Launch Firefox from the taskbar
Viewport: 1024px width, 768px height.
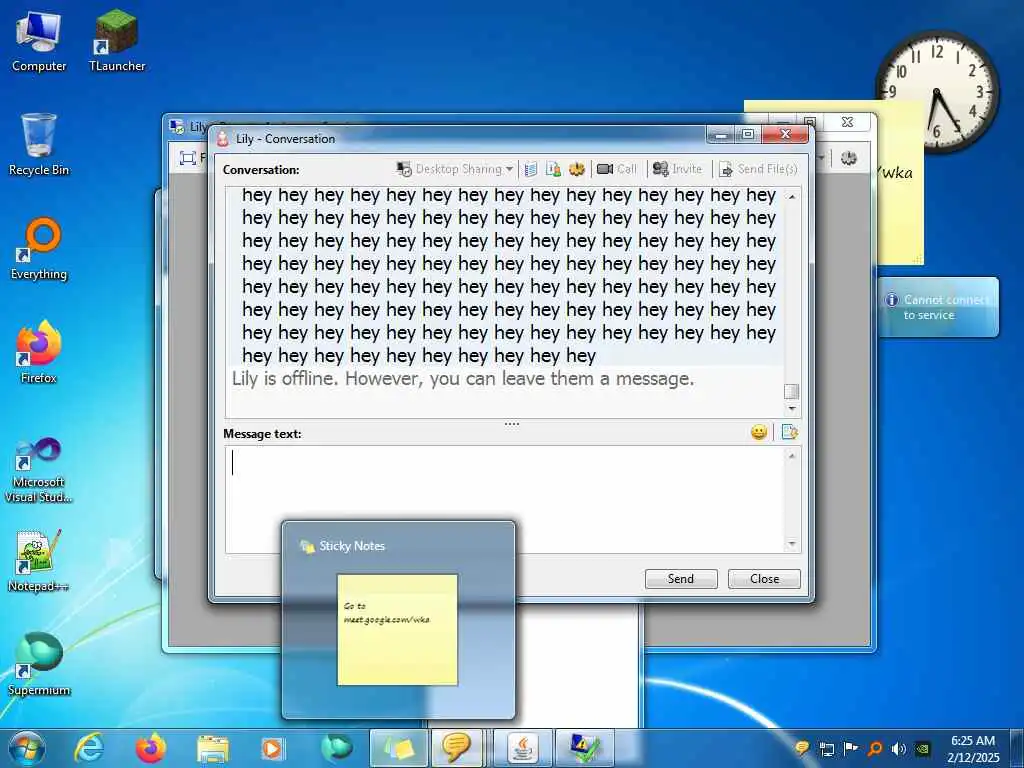[x=150, y=748]
